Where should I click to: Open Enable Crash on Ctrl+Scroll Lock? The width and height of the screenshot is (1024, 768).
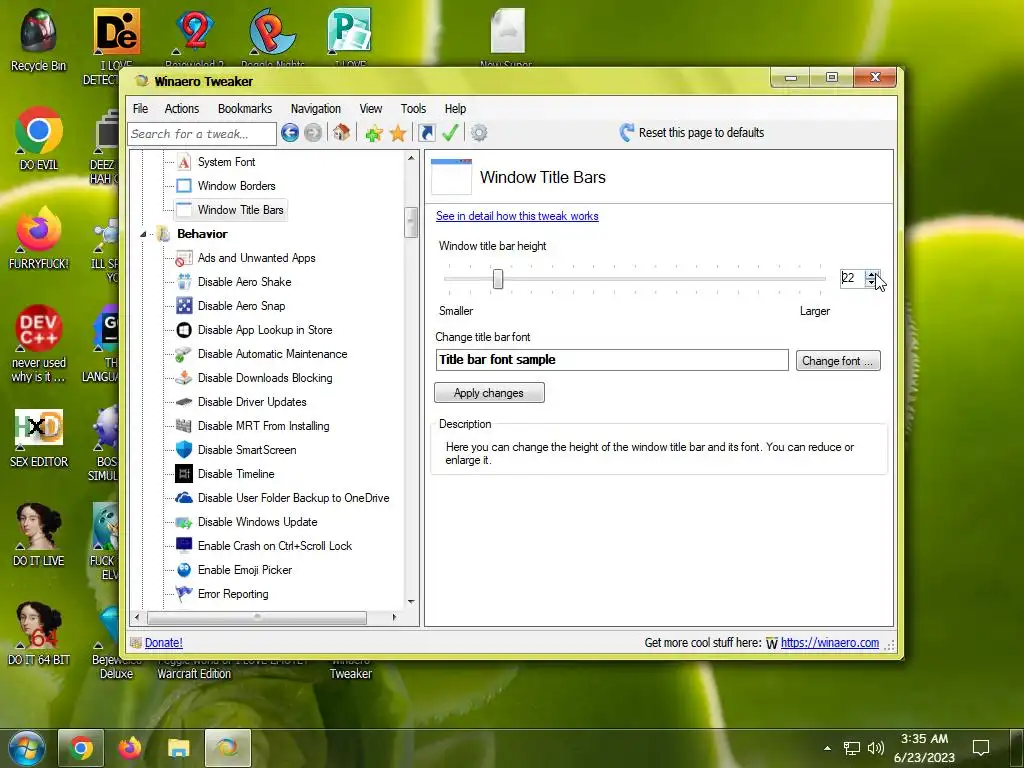[275, 546]
